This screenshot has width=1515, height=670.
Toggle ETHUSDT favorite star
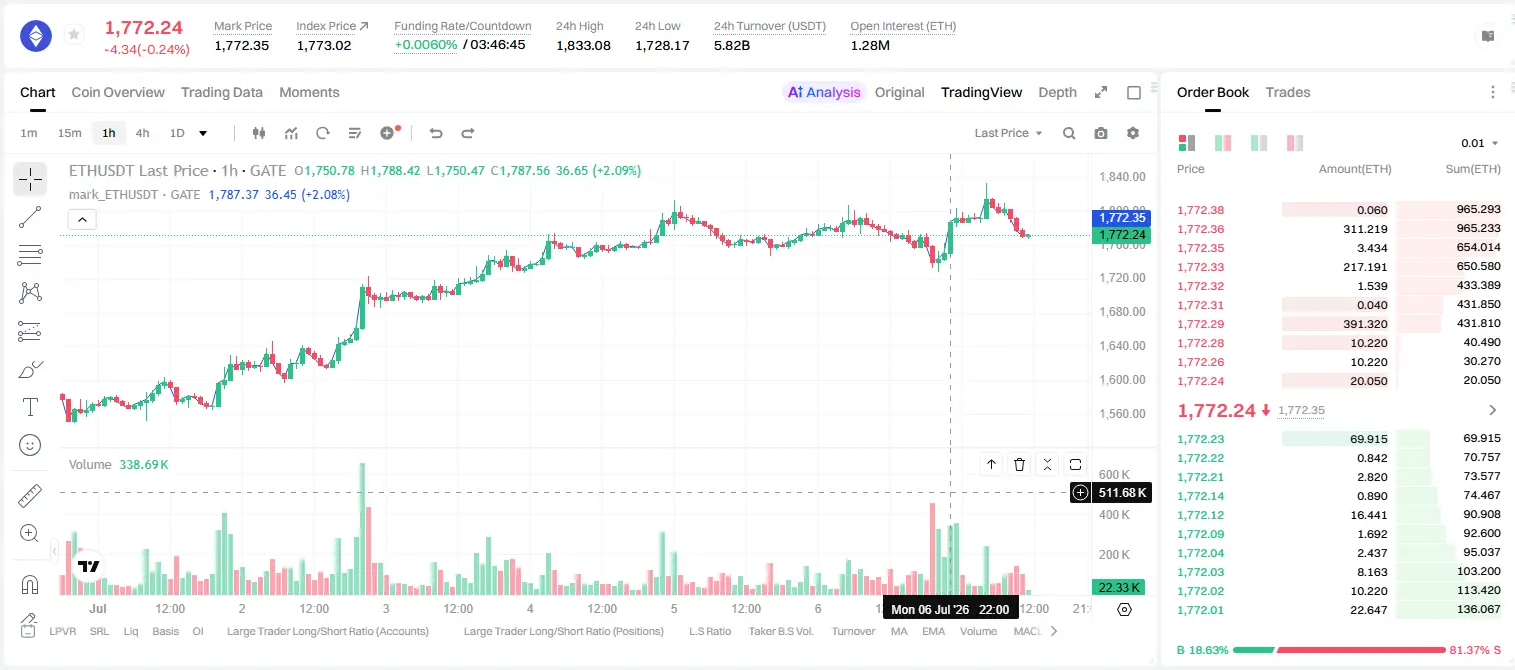[74, 35]
